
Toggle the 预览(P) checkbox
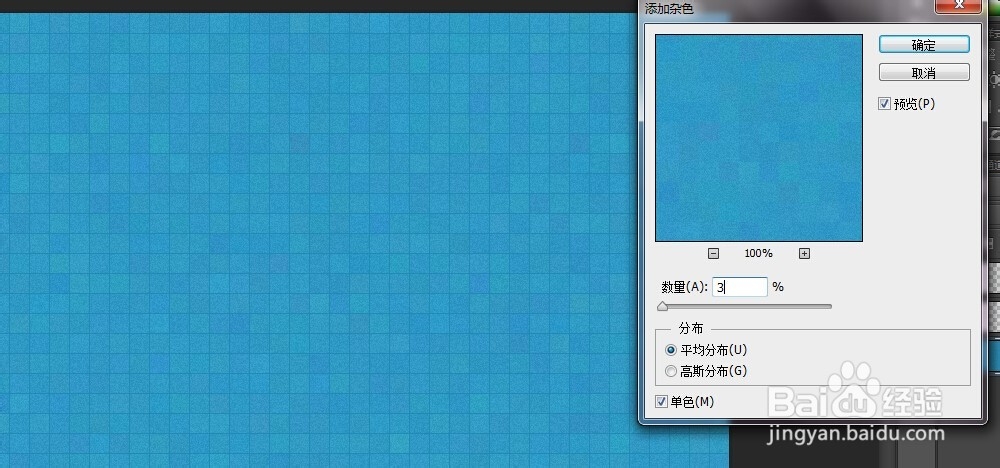884,104
